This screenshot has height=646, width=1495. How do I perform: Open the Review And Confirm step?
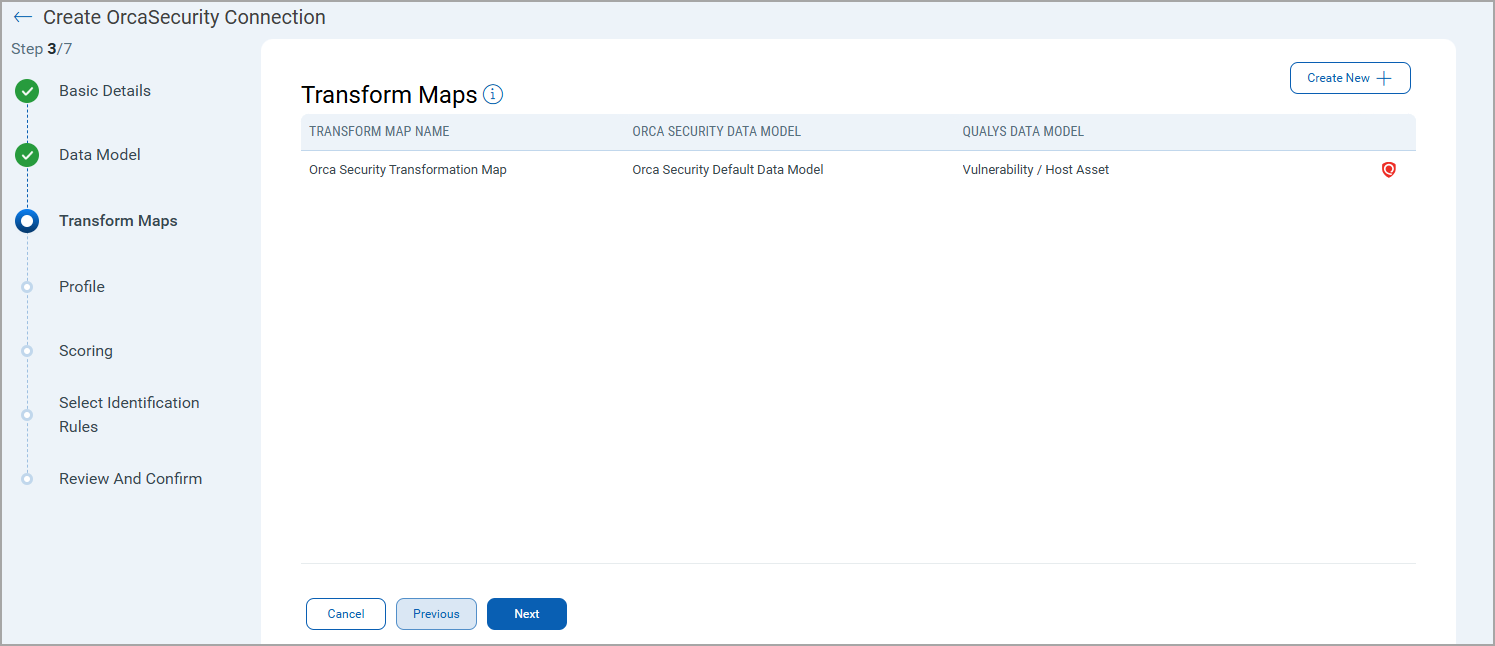130,479
